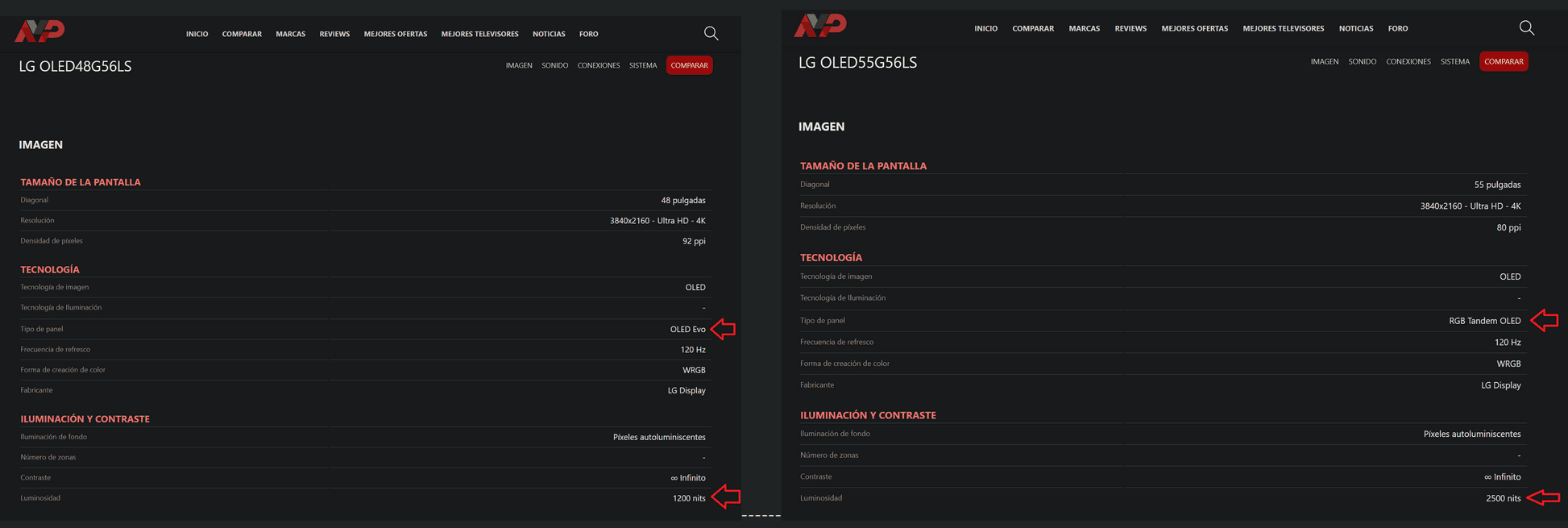Click TAMAÑO DE LA PANTALLA heading, left page
The width and height of the screenshot is (1568, 528).
81,182
